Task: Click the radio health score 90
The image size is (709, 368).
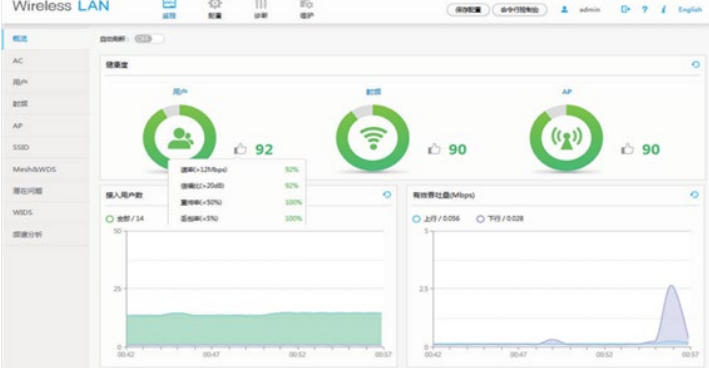Action: coord(457,150)
